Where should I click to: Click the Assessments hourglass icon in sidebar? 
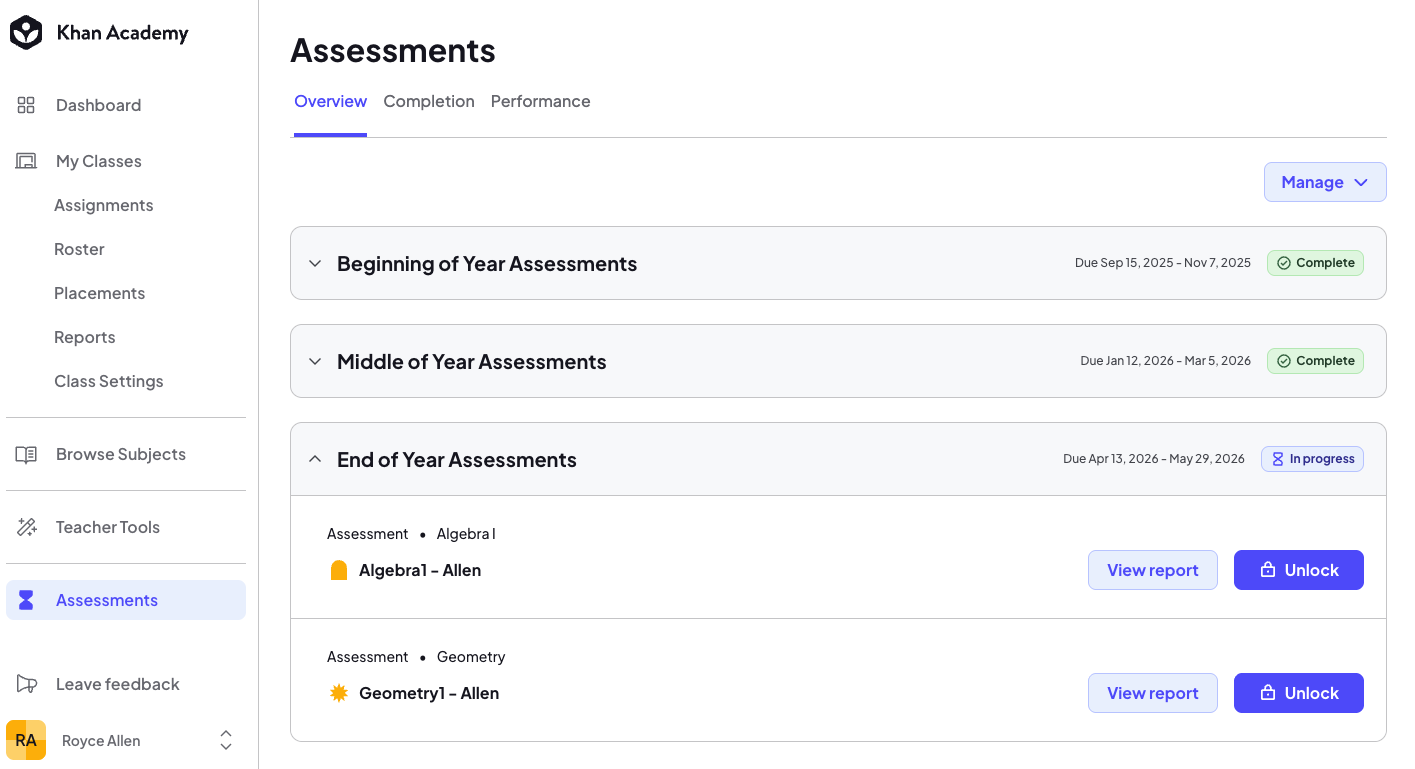[x=26, y=600]
